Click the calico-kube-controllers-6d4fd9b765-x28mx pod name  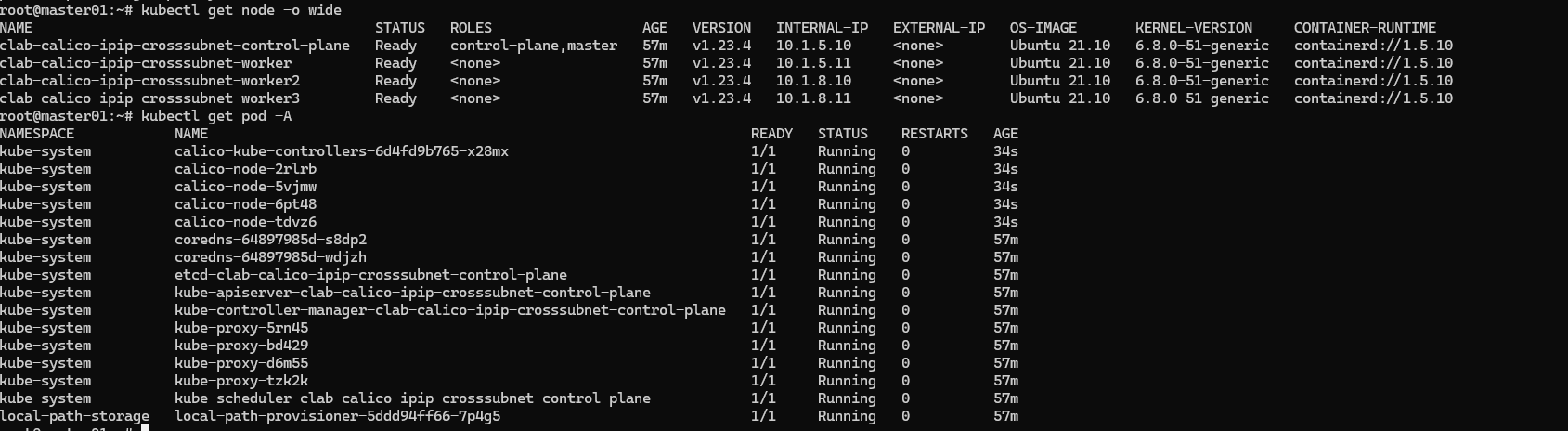point(341,151)
